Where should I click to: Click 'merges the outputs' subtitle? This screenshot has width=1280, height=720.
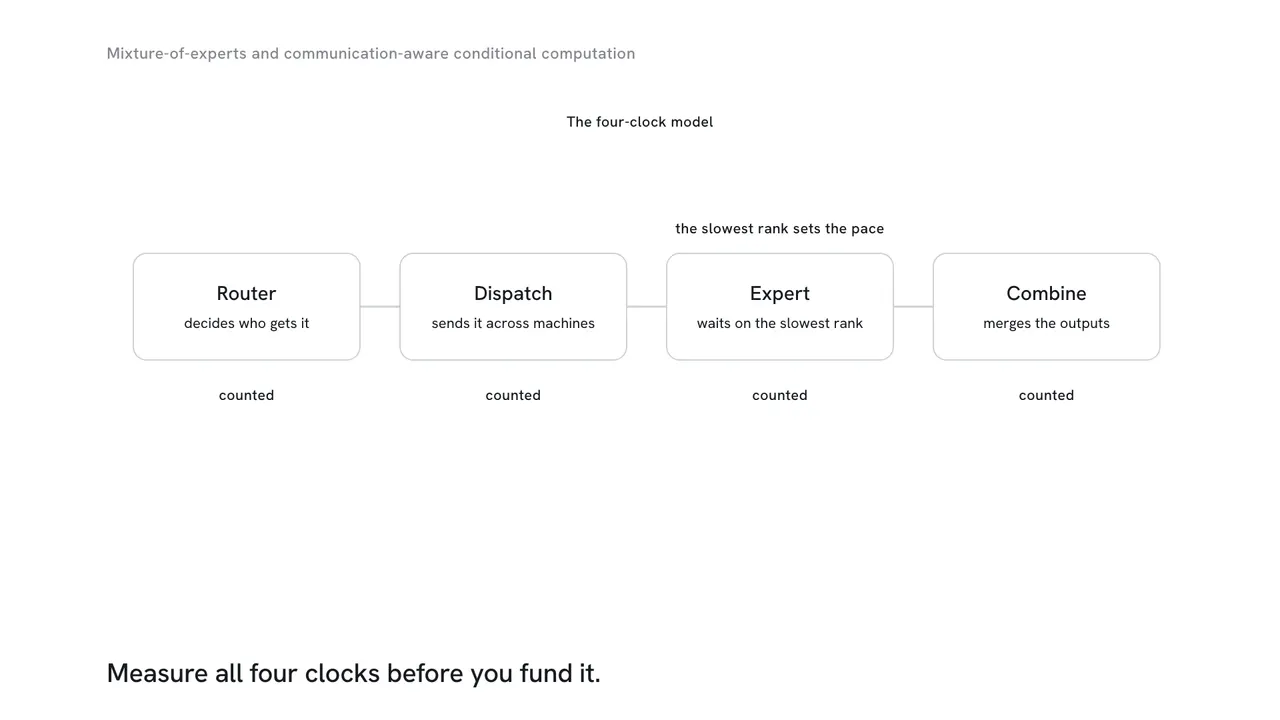click(x=1046, y=324)
